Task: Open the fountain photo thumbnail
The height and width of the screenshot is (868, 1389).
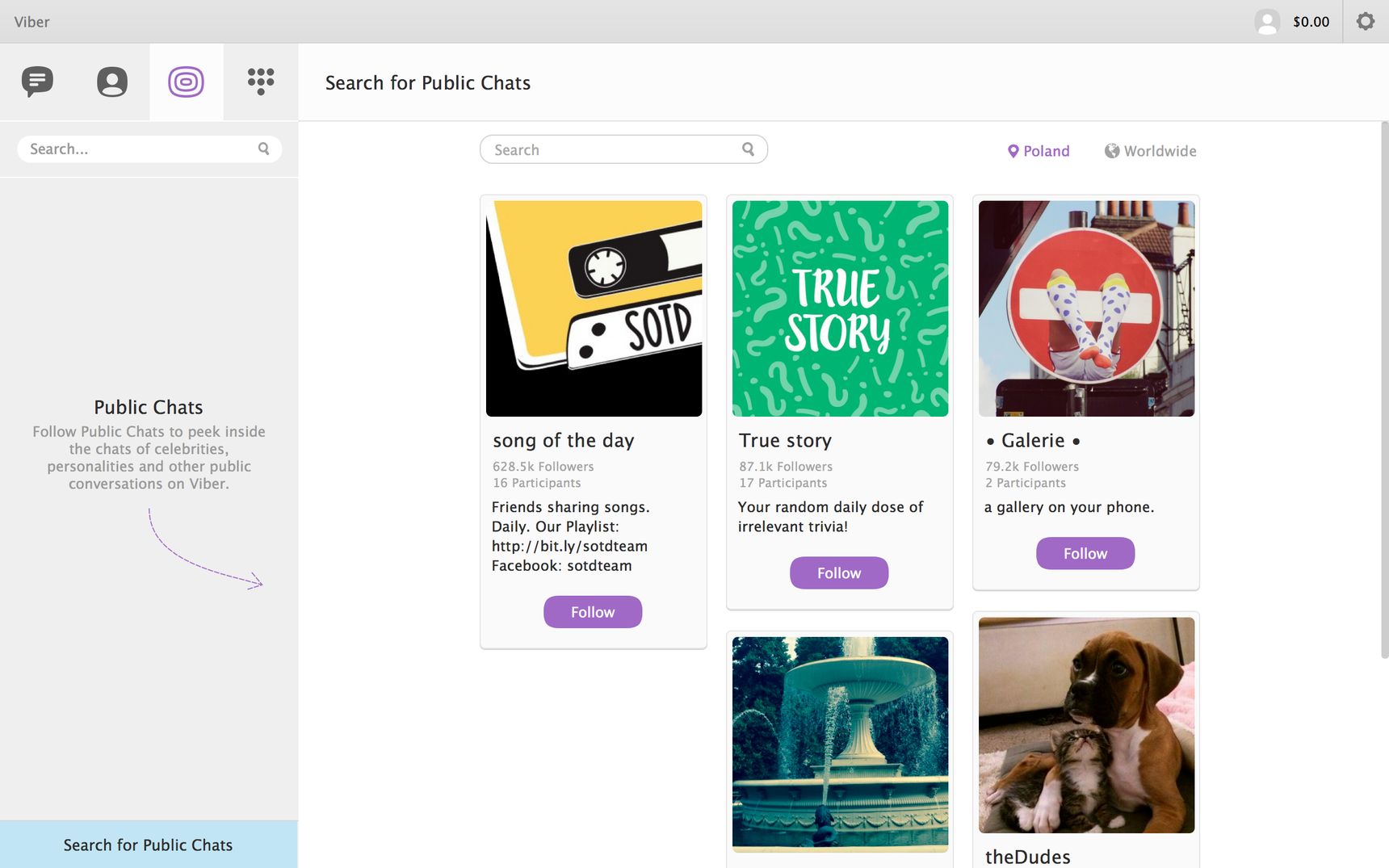Action: (841, 744)
